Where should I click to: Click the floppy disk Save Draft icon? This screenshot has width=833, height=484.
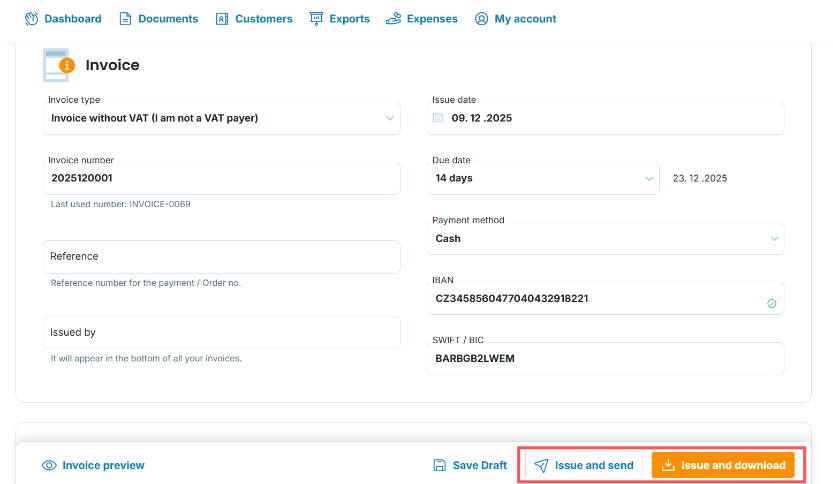(439, 465)
